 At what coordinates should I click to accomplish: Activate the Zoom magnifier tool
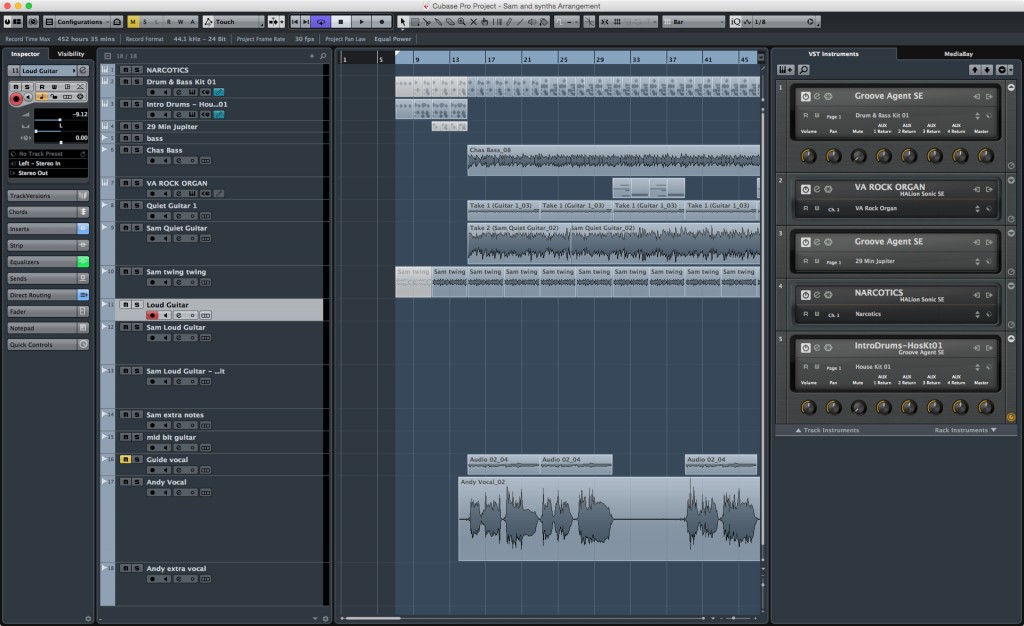coord(462,22)
